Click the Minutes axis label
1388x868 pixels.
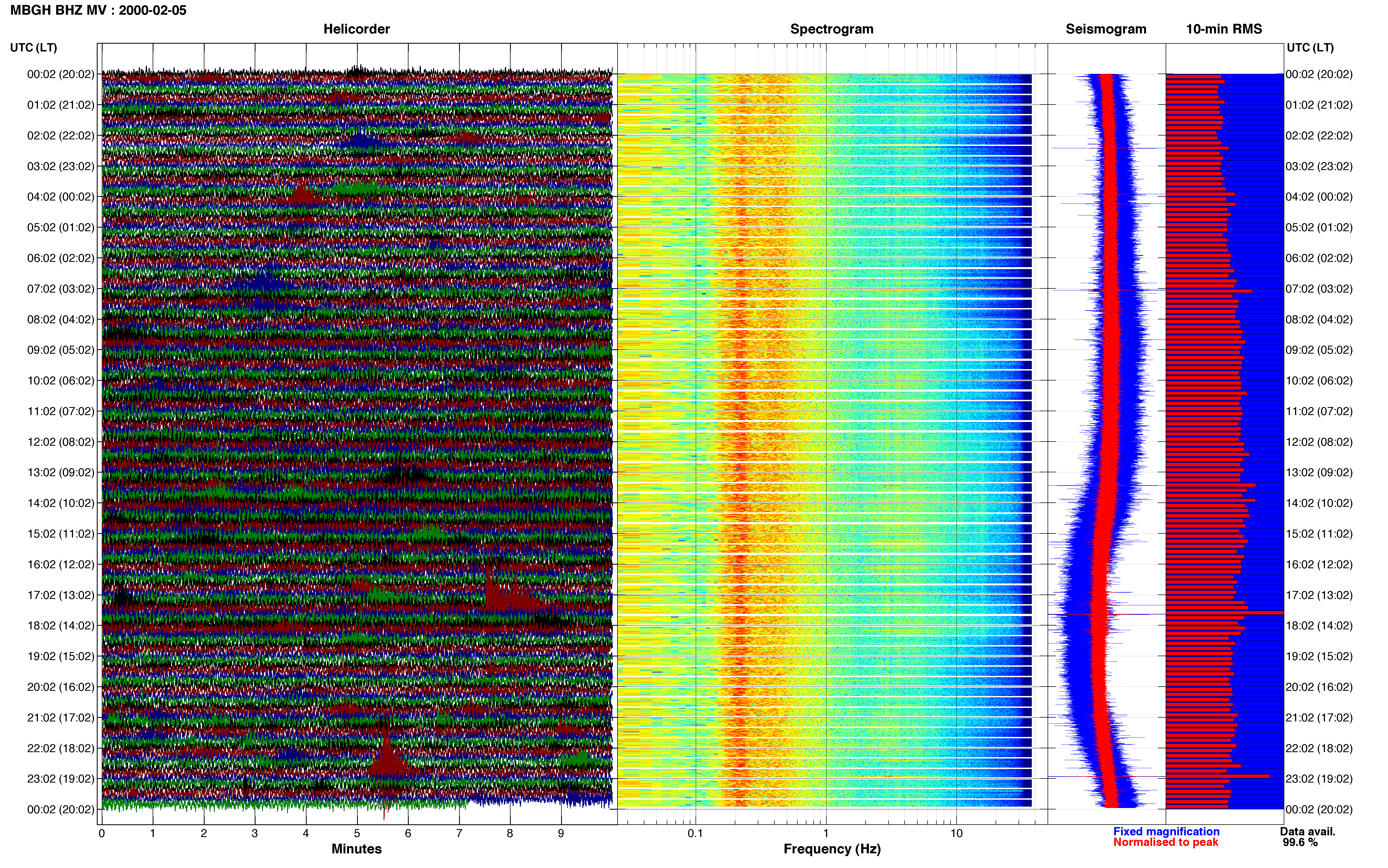click(356, 848)
